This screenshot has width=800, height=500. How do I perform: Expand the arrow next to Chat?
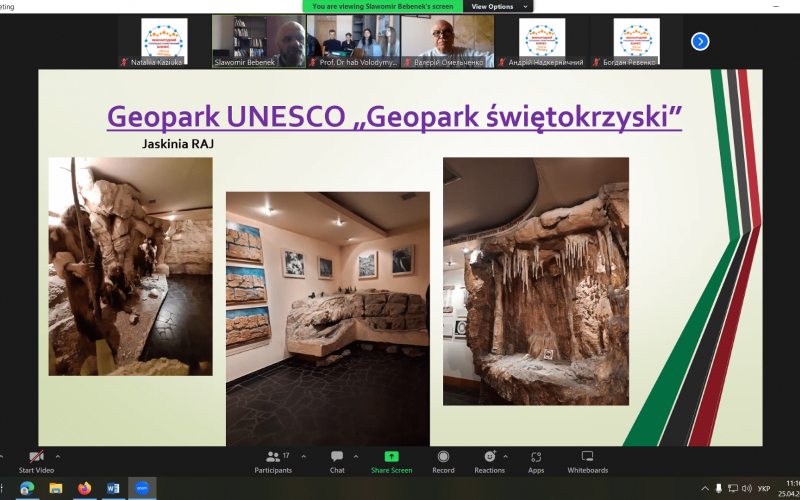click(356, 457)
